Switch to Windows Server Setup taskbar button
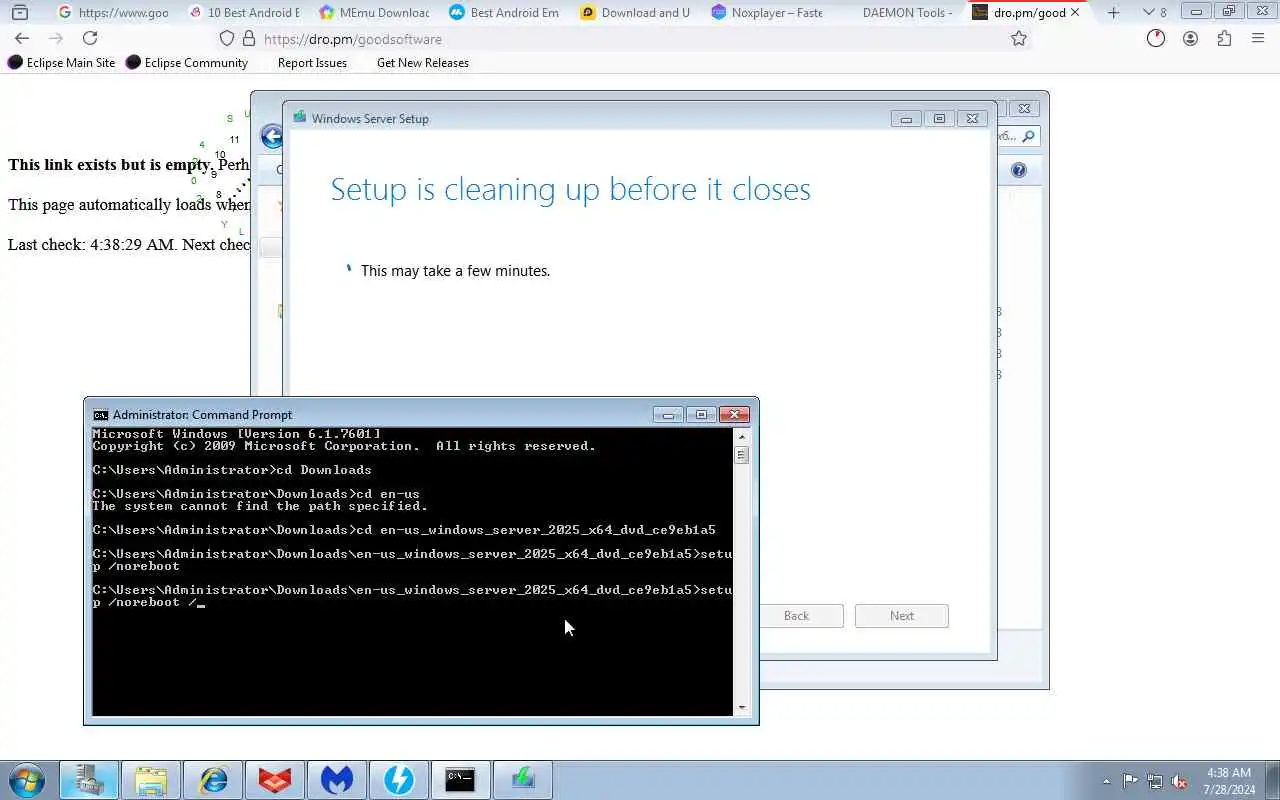 [x=523, y=780]
